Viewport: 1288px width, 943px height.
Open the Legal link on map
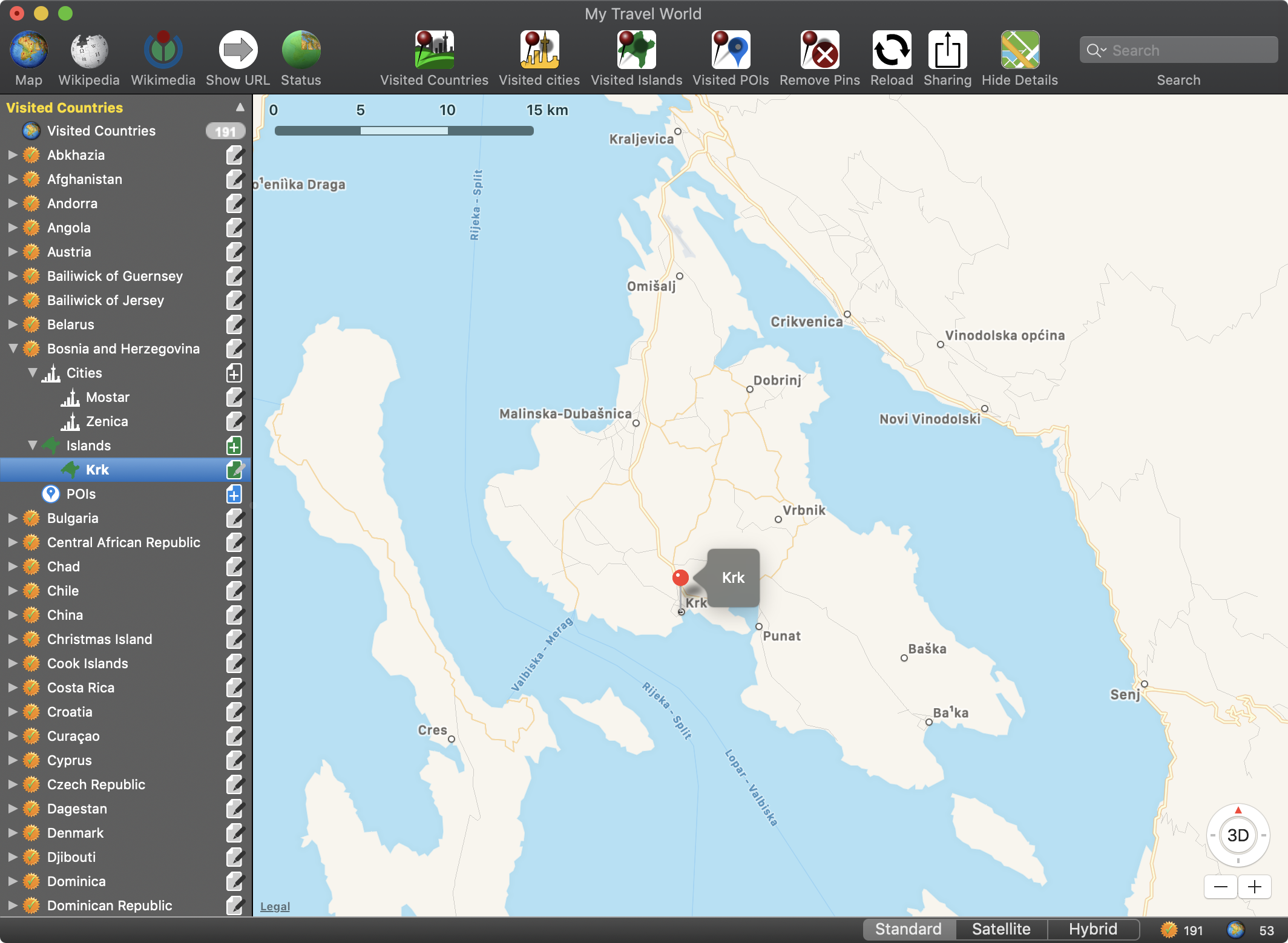coord(275,907)
